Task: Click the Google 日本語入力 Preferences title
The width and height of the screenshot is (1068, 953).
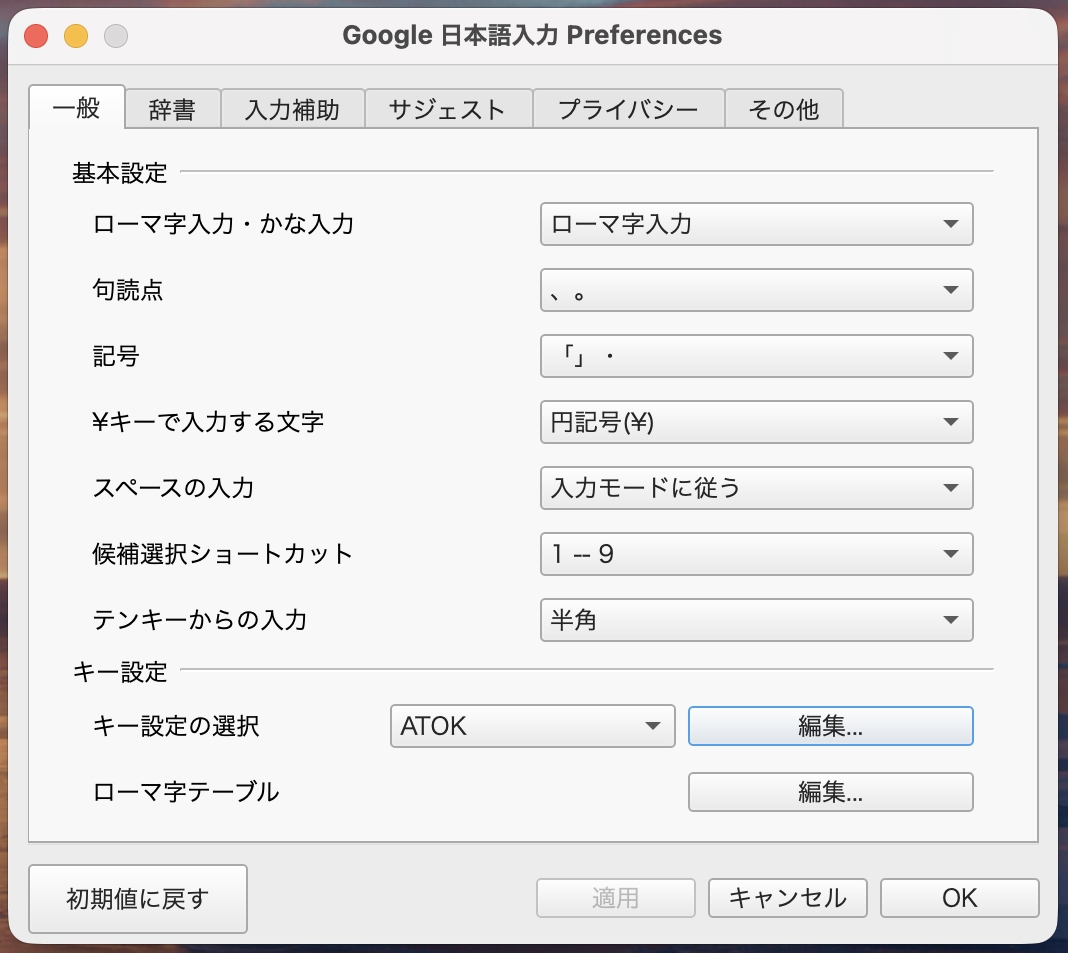Action: coord(532,35)
